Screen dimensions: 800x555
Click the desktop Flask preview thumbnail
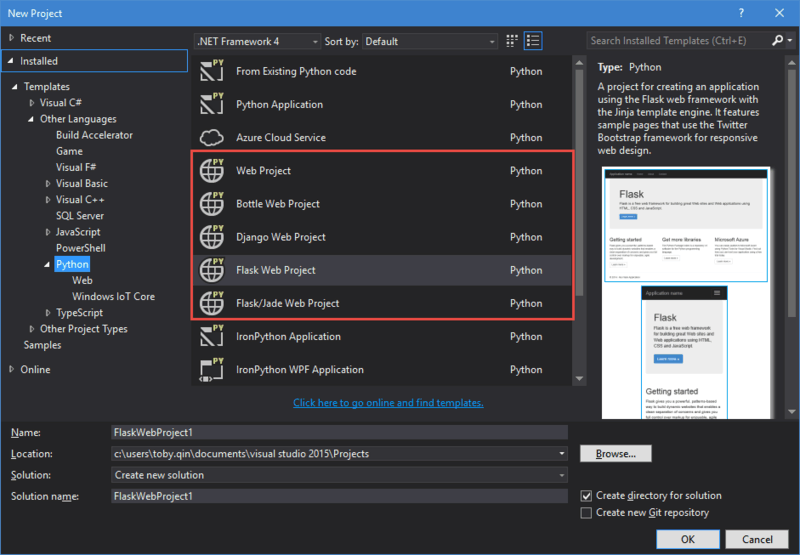click(686, 225)
